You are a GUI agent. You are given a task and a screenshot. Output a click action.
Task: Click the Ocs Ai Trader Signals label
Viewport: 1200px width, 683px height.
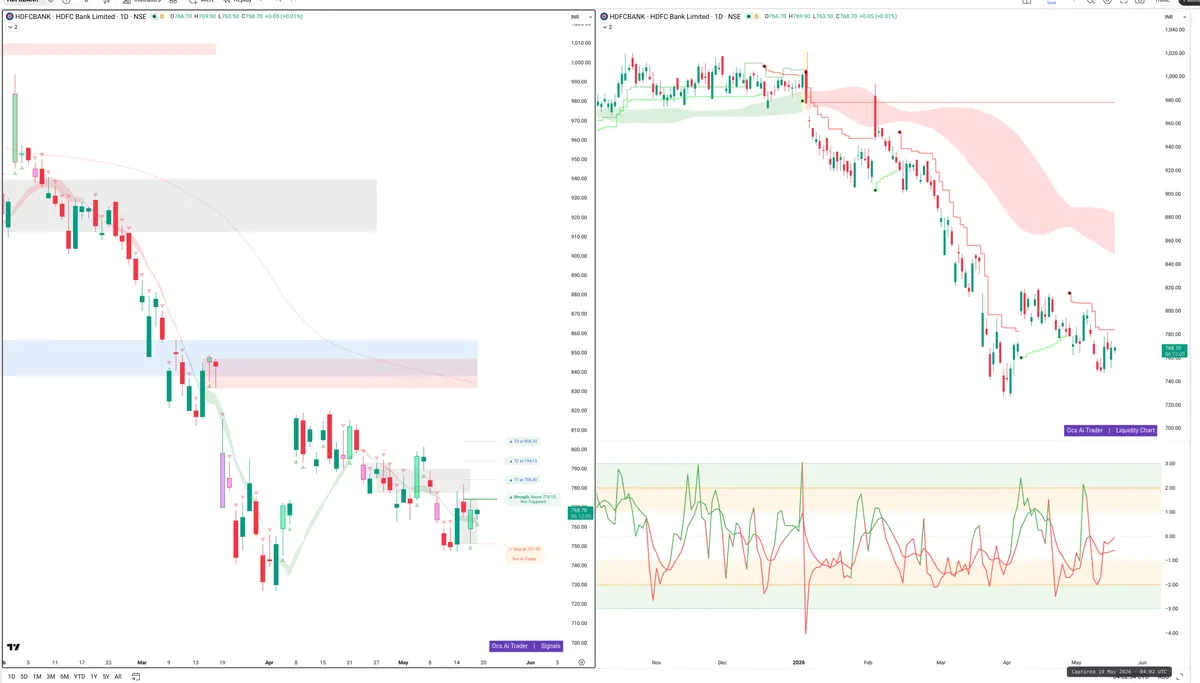[528, 646]
